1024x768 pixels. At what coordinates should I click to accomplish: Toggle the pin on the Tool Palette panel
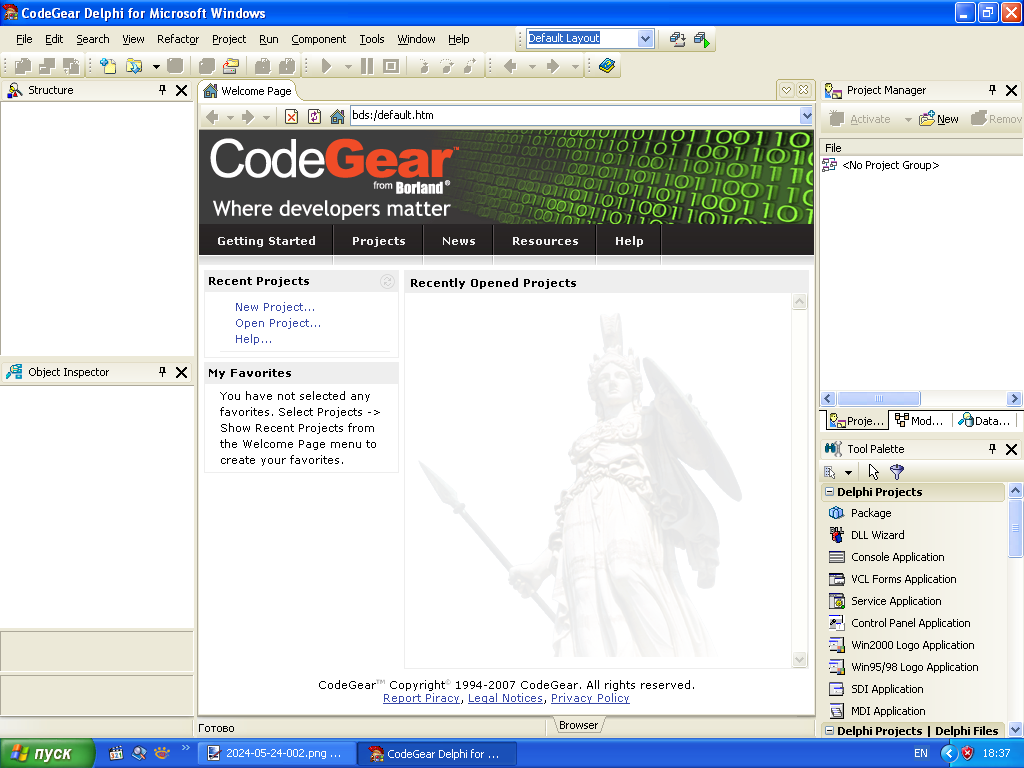pos(993,449)
